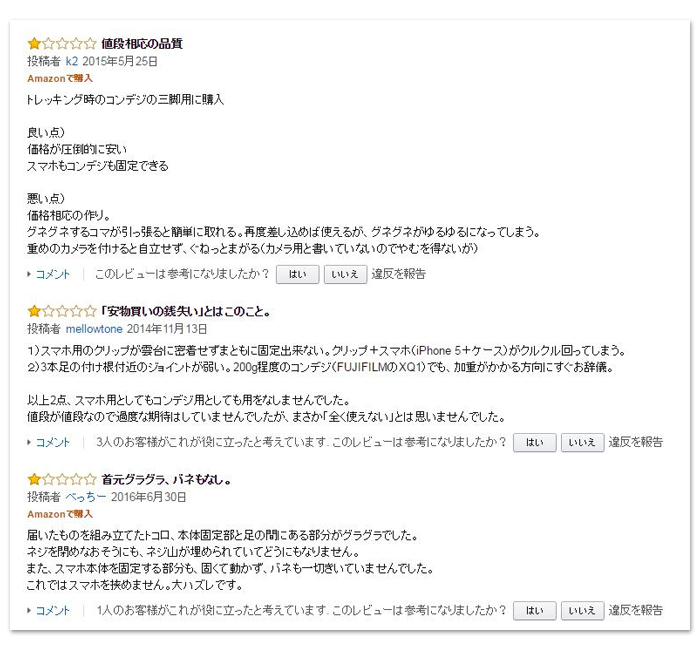Expand コメント under k2's review
700x650 pixels.
(52, 274)
